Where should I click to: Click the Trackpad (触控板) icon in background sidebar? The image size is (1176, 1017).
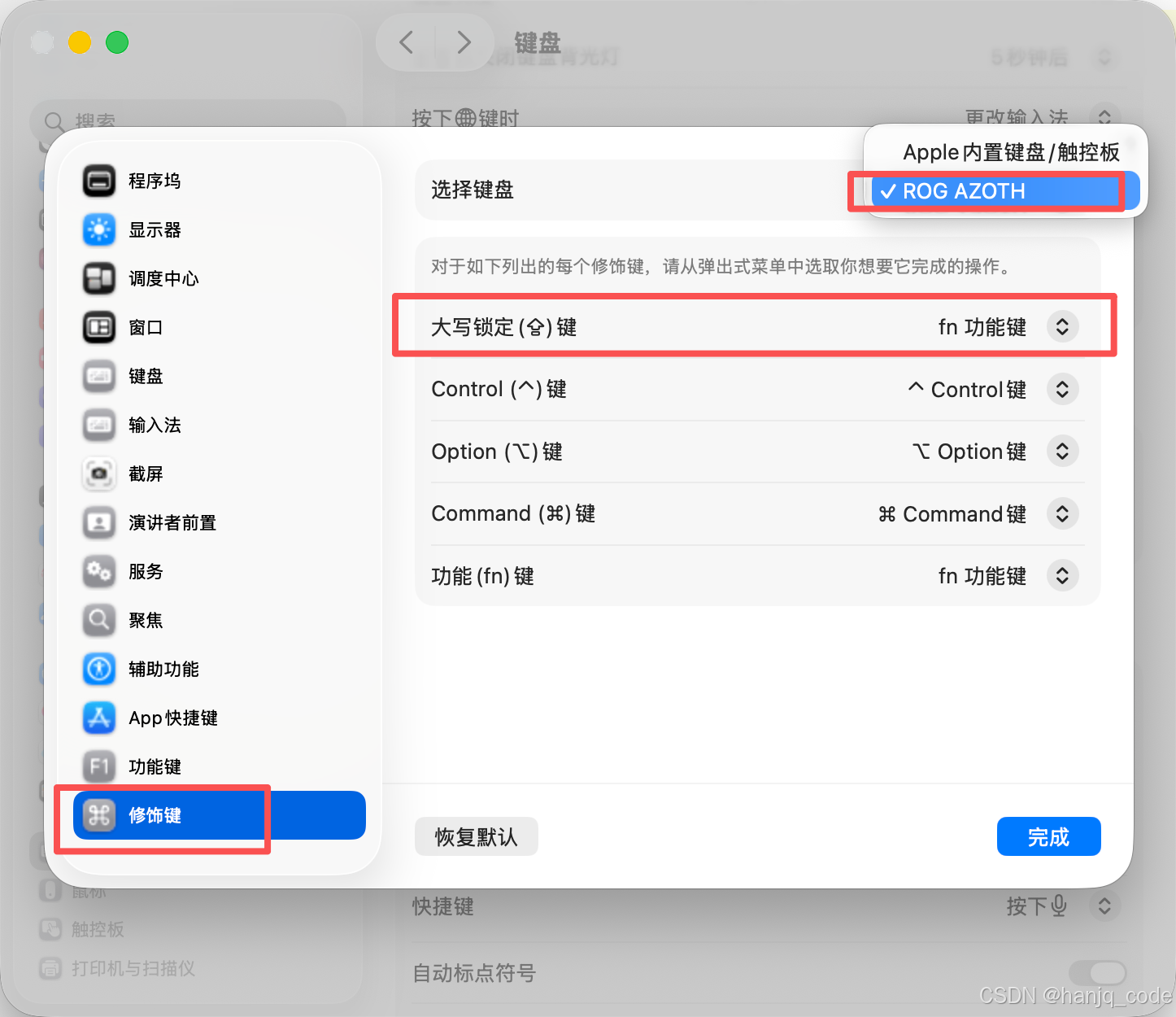50,929
